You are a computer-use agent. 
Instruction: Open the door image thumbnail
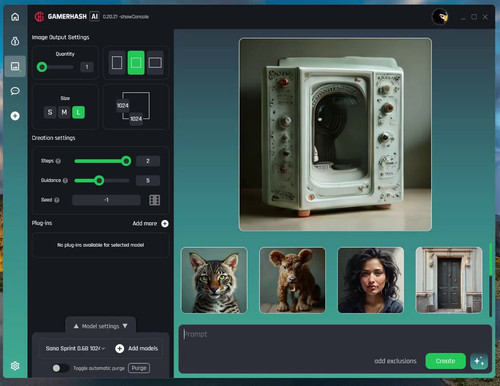pos(449,280)
